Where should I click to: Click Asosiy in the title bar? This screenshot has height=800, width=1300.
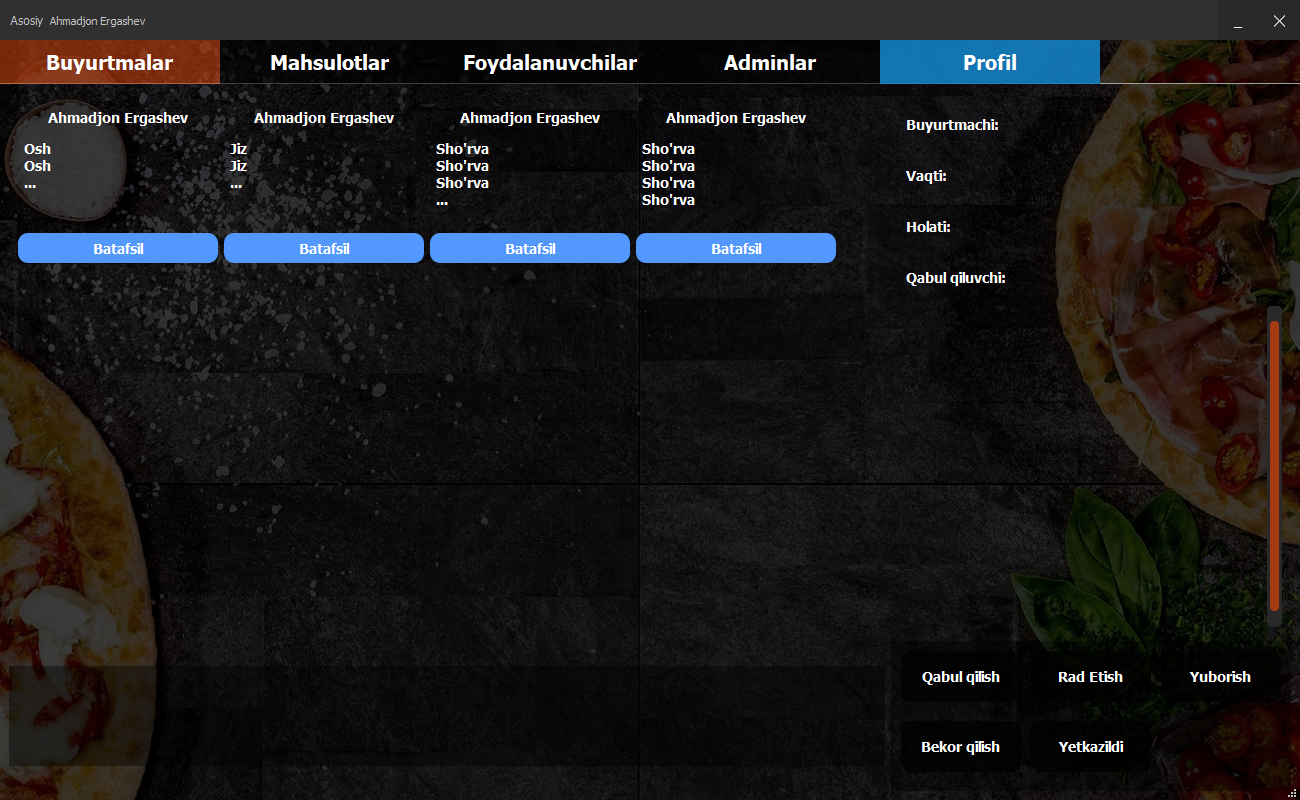[26, 20]
